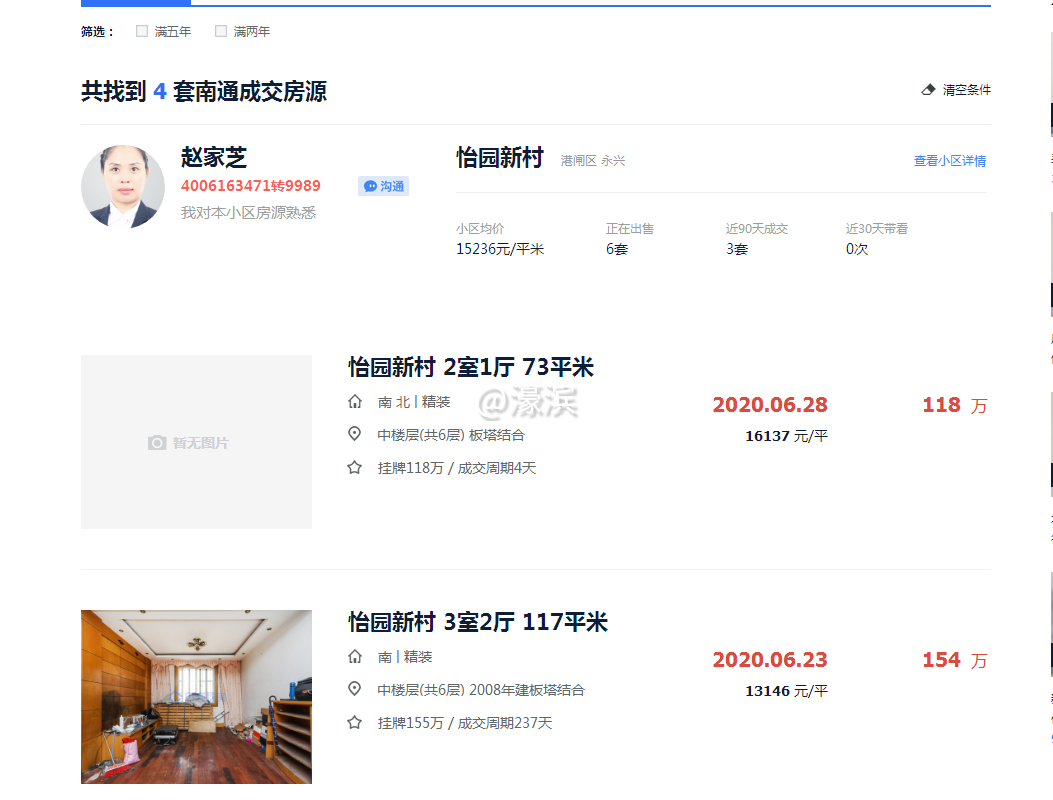Click the star icon next to 挂牌118万
This screenshot has height=800, width=1053.
click(355, 467)
